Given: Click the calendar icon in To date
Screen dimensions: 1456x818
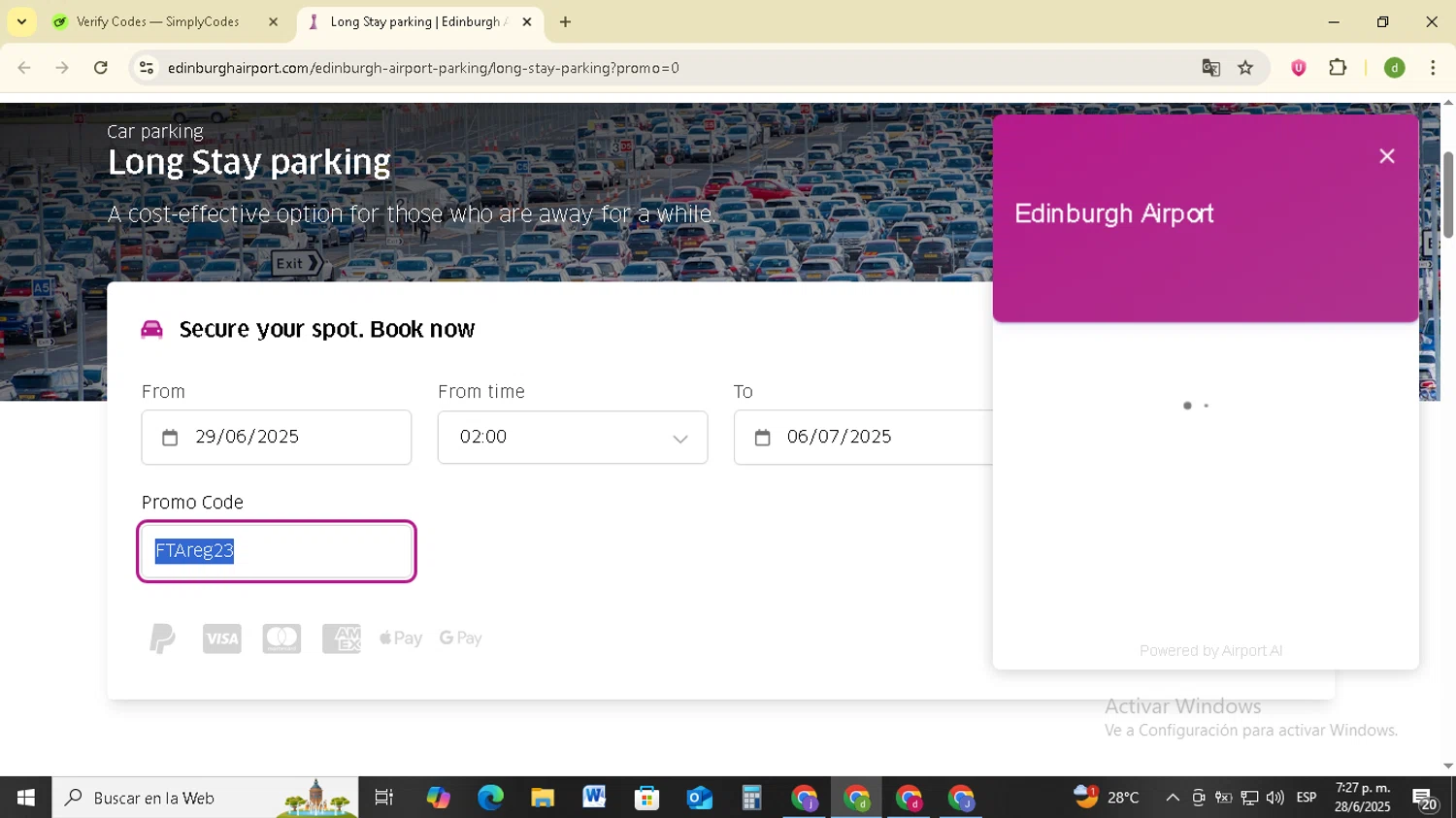Looking at the screenshot, I should click(x=763, y=438).
